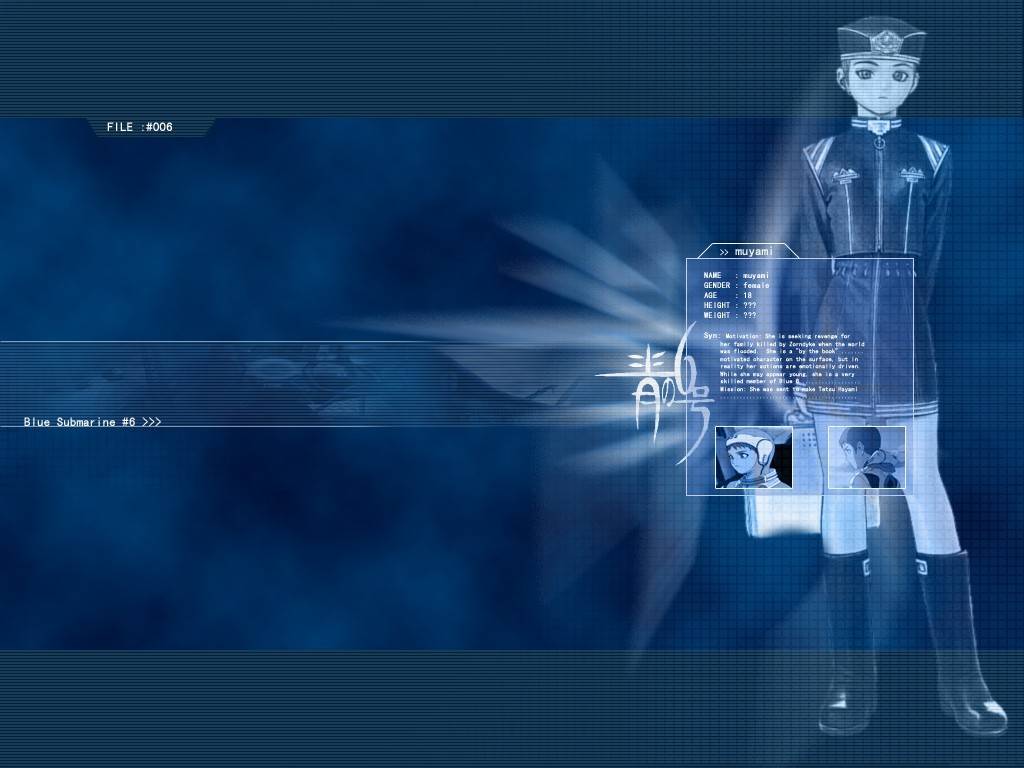Viewport: 1024px width, 768px height.
Task: Select the FILE :#006 tab label
Action: (140, 127)
